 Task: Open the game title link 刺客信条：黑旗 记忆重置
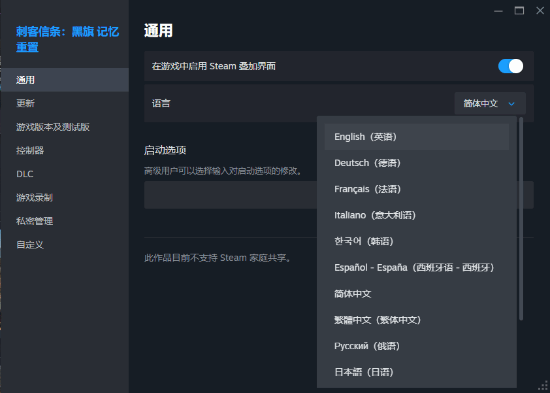coord(67,39)
